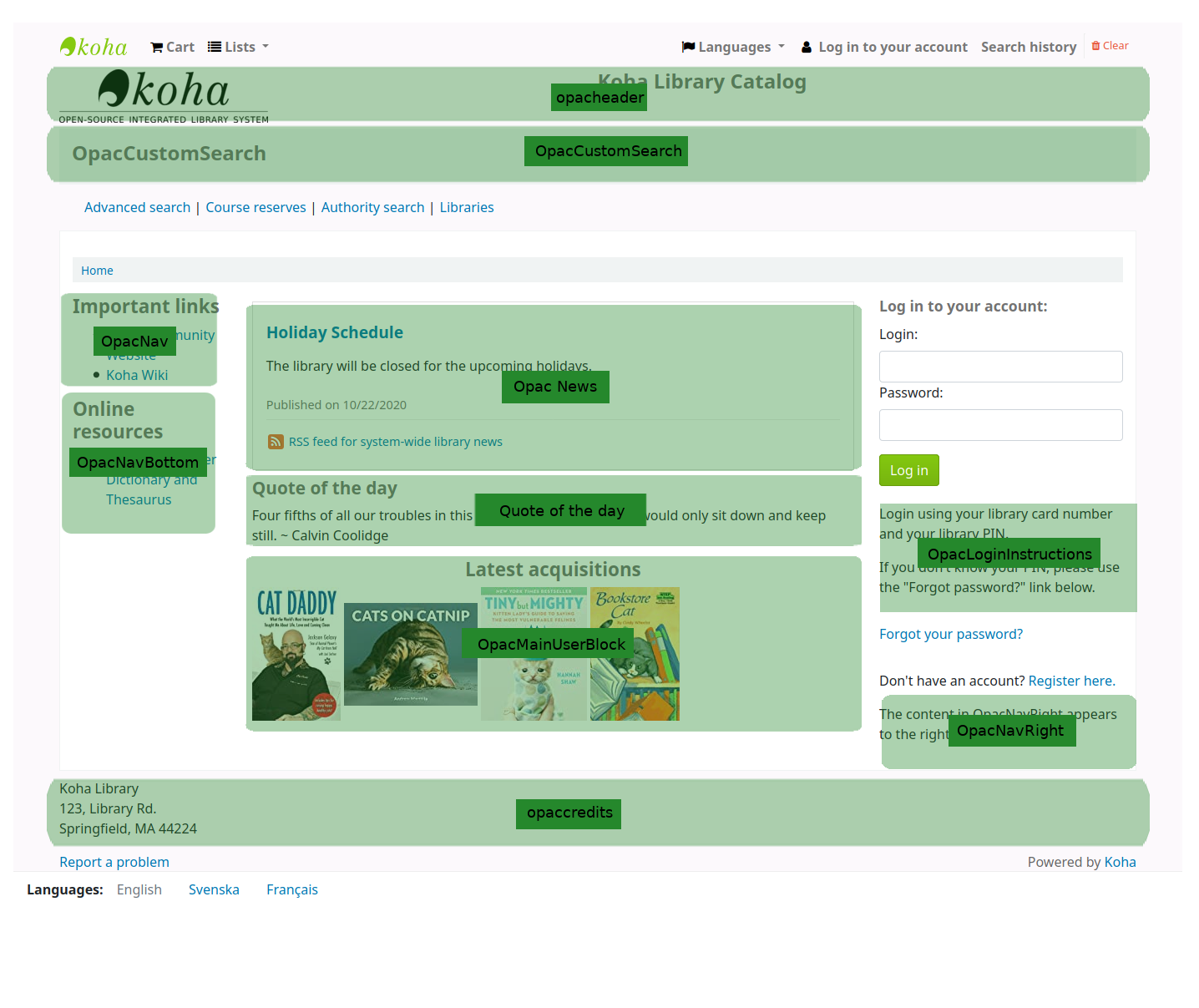Click the Lists icon in the top bar

[215, 46]
